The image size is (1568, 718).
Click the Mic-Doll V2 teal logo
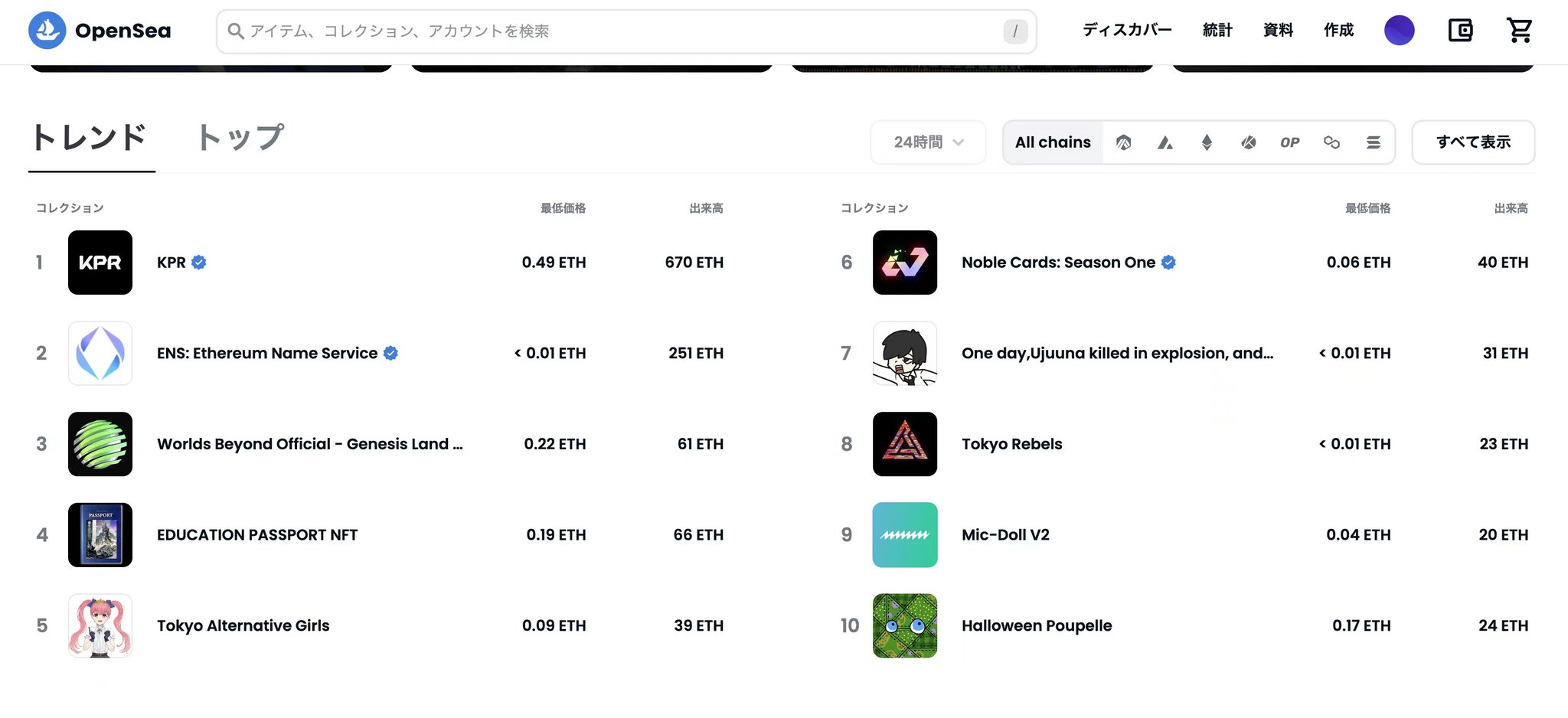pos(905,535)
